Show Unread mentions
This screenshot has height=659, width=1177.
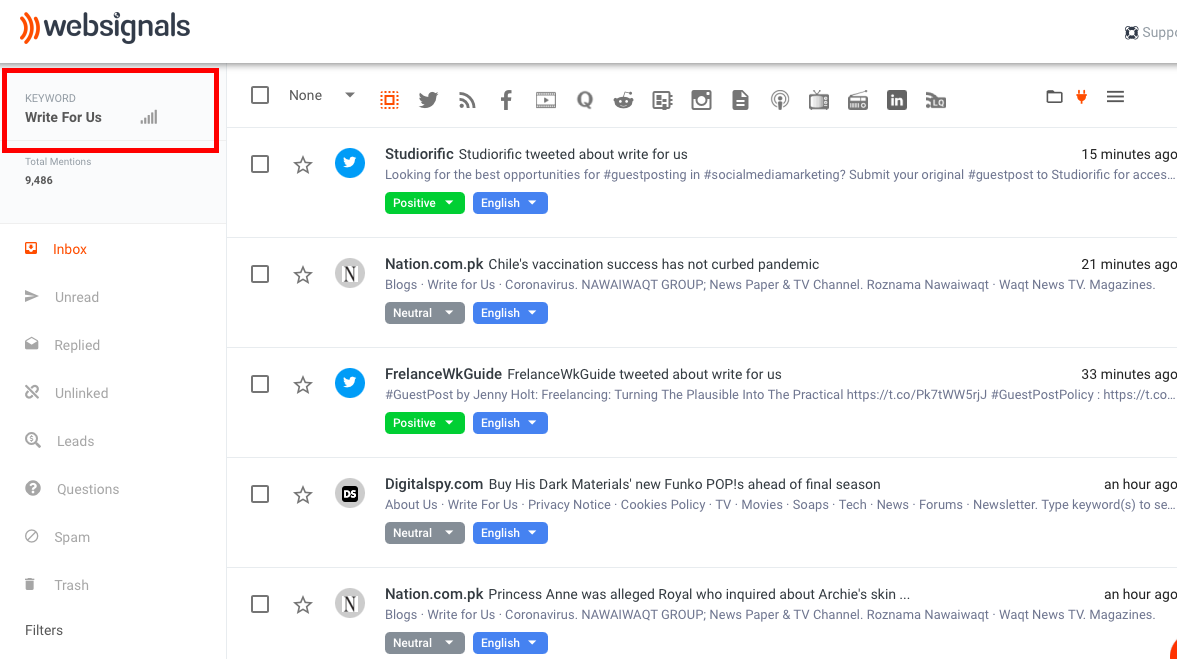(77, 297)
